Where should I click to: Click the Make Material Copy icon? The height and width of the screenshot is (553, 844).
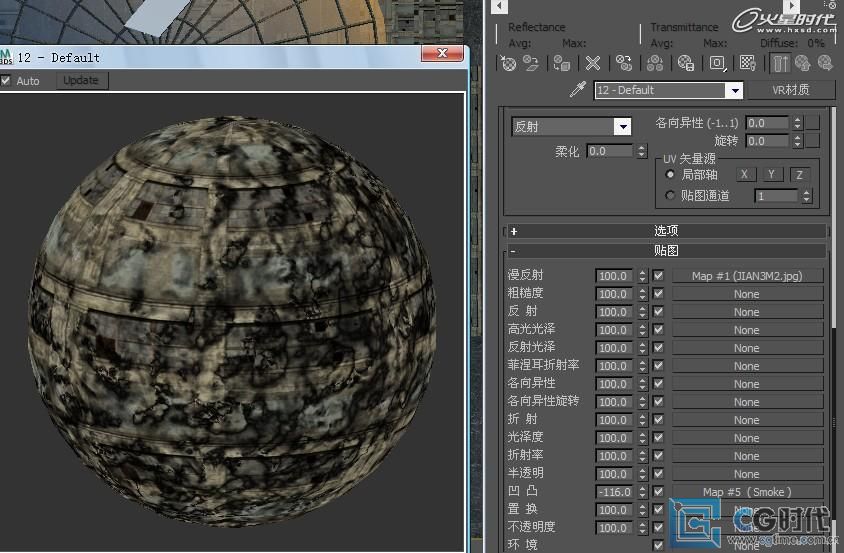click(x=624, y=63)
